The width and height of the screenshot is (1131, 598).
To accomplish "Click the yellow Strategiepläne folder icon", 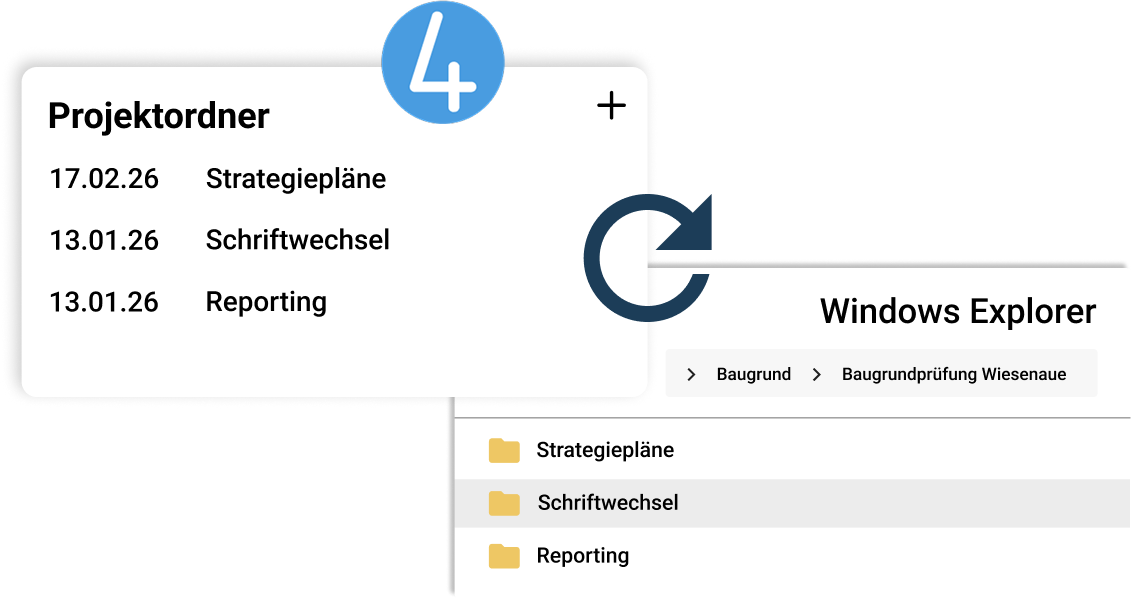I will pyautogui.click(x=505, y=451).
